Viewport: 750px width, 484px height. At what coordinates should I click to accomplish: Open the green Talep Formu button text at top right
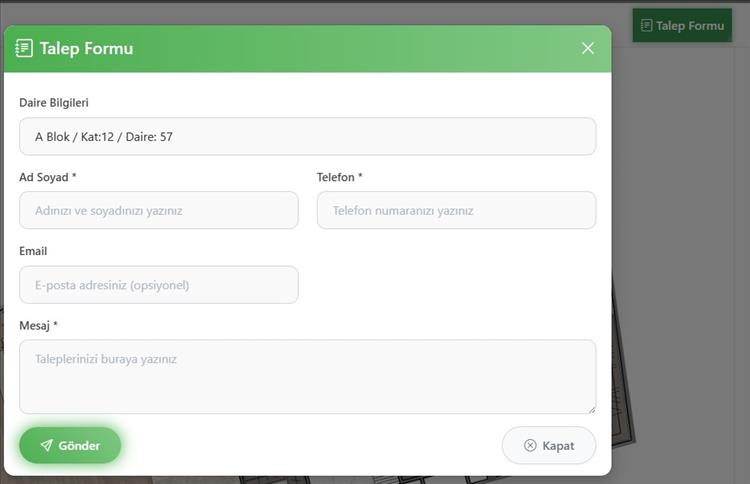pos(690,26)
